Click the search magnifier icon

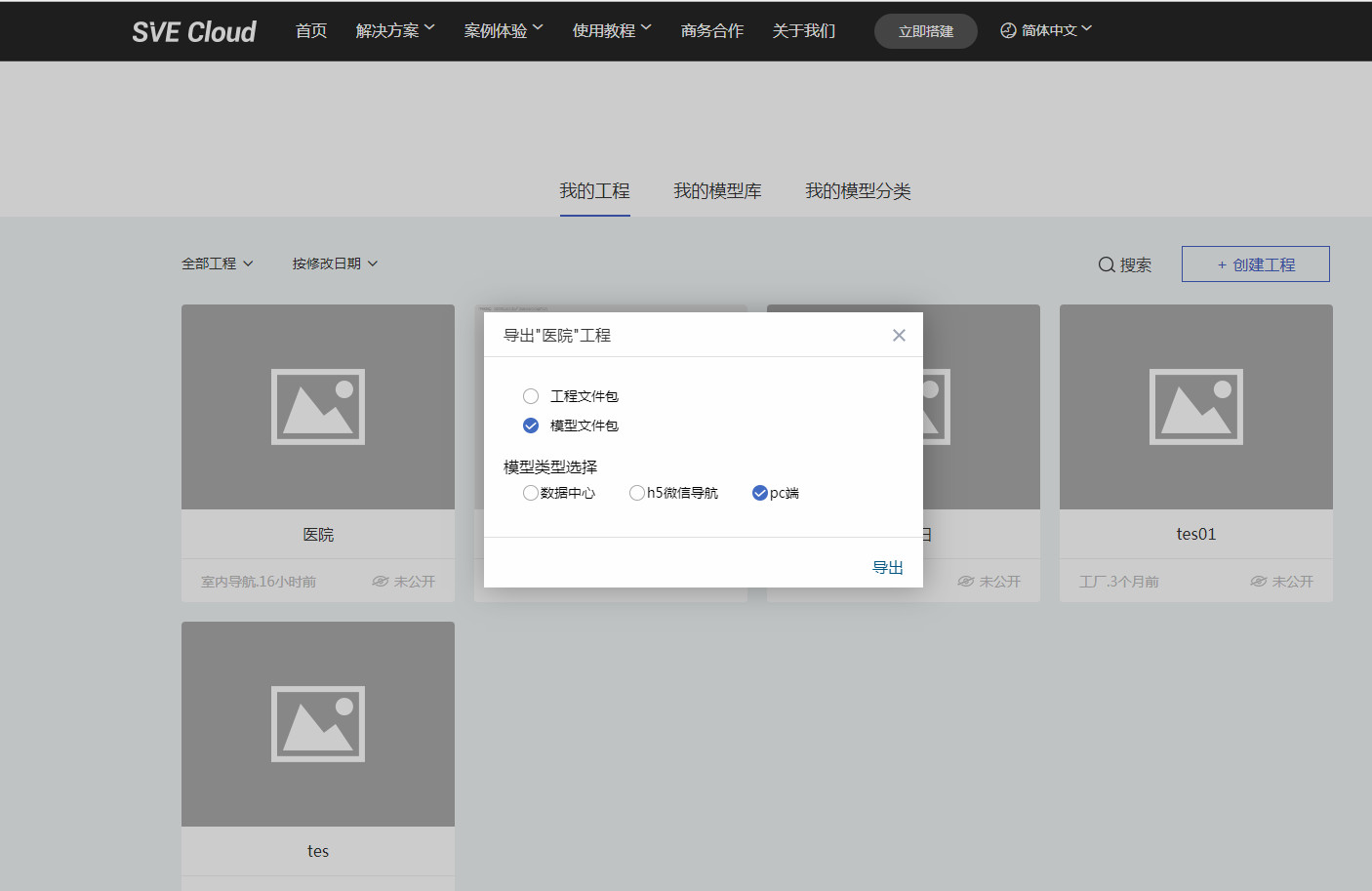pyautogui.click(x=1107, y=264)
